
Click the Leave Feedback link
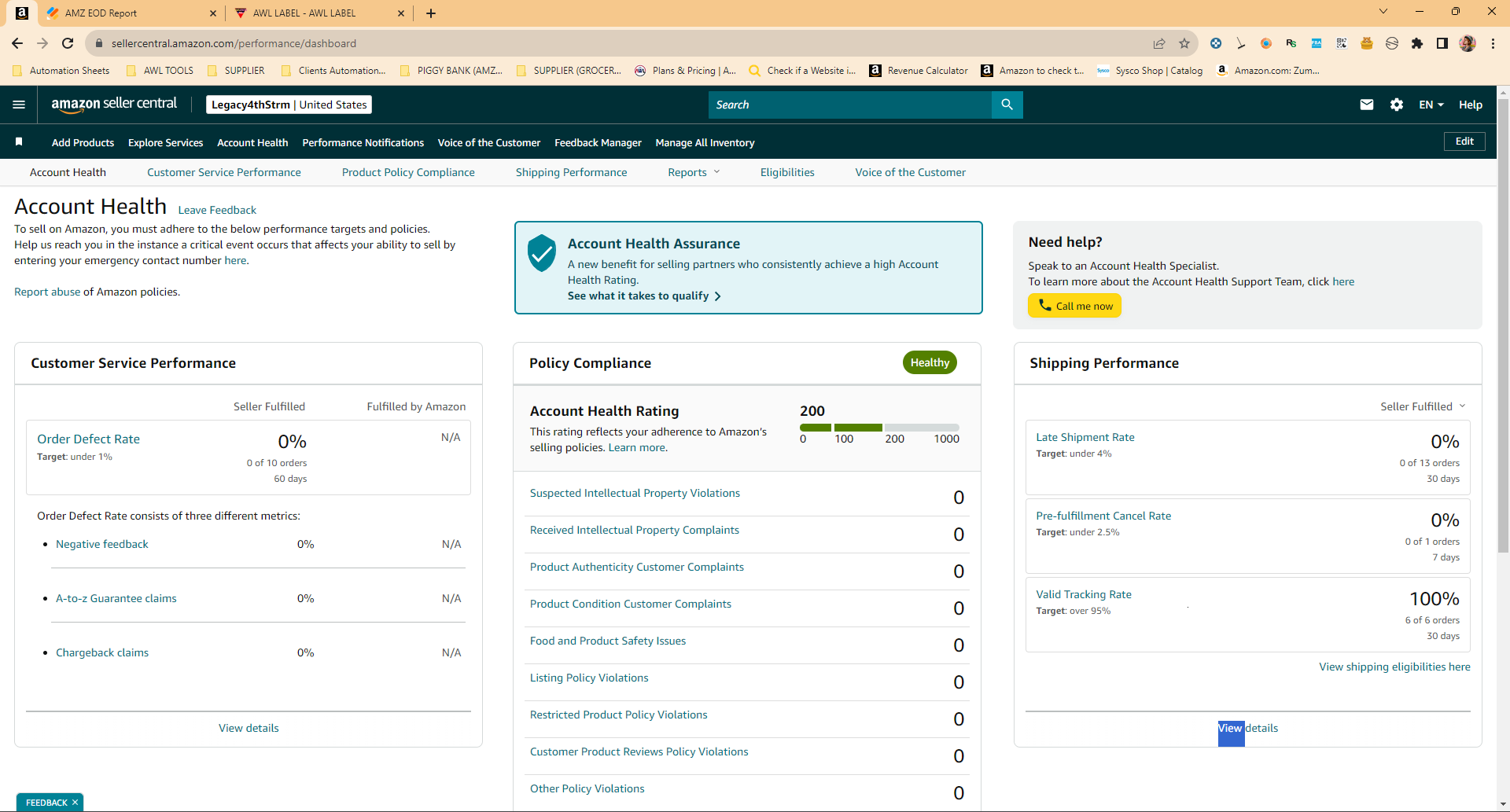click(217, 210)
